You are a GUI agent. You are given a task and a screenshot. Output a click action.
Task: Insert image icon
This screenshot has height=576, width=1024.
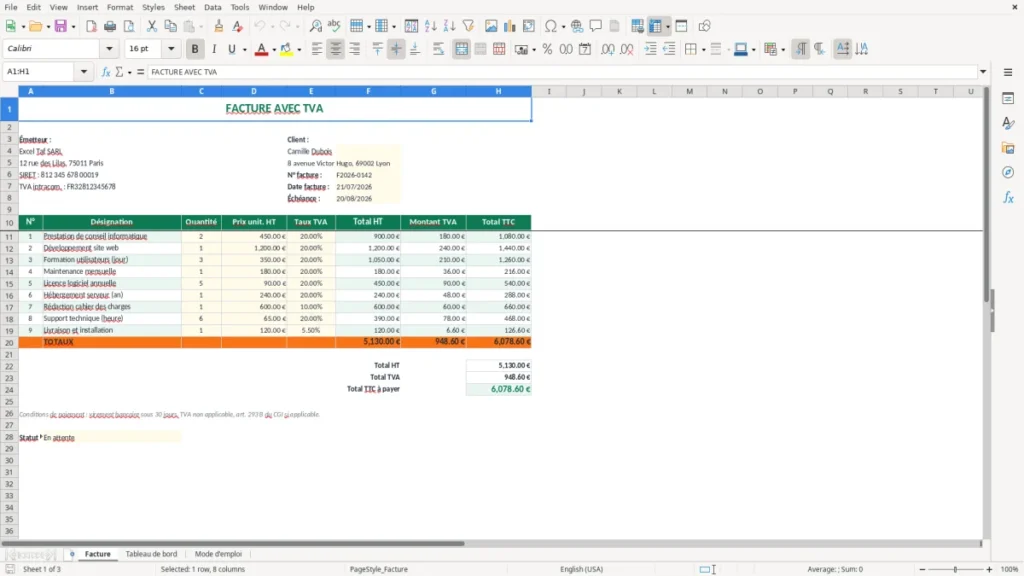point(491,26)
